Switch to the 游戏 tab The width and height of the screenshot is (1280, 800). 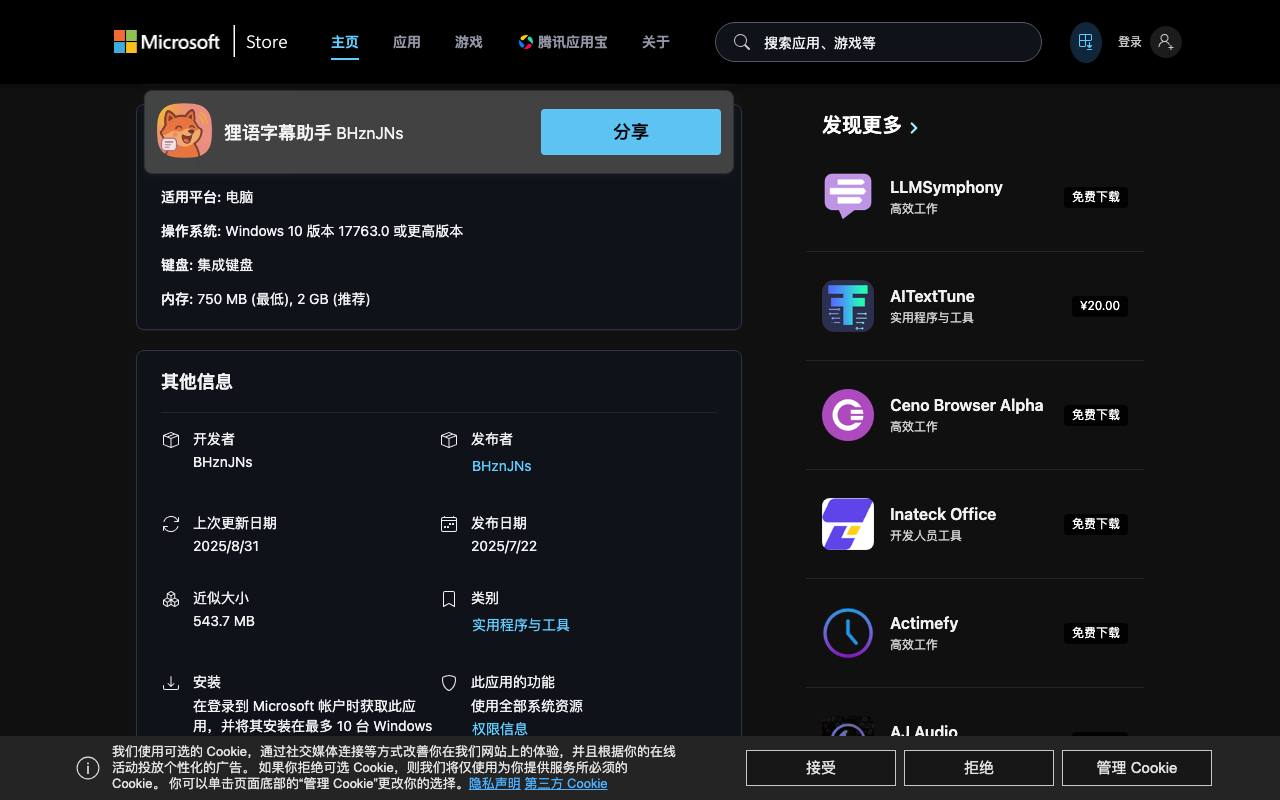pos(469,42)
